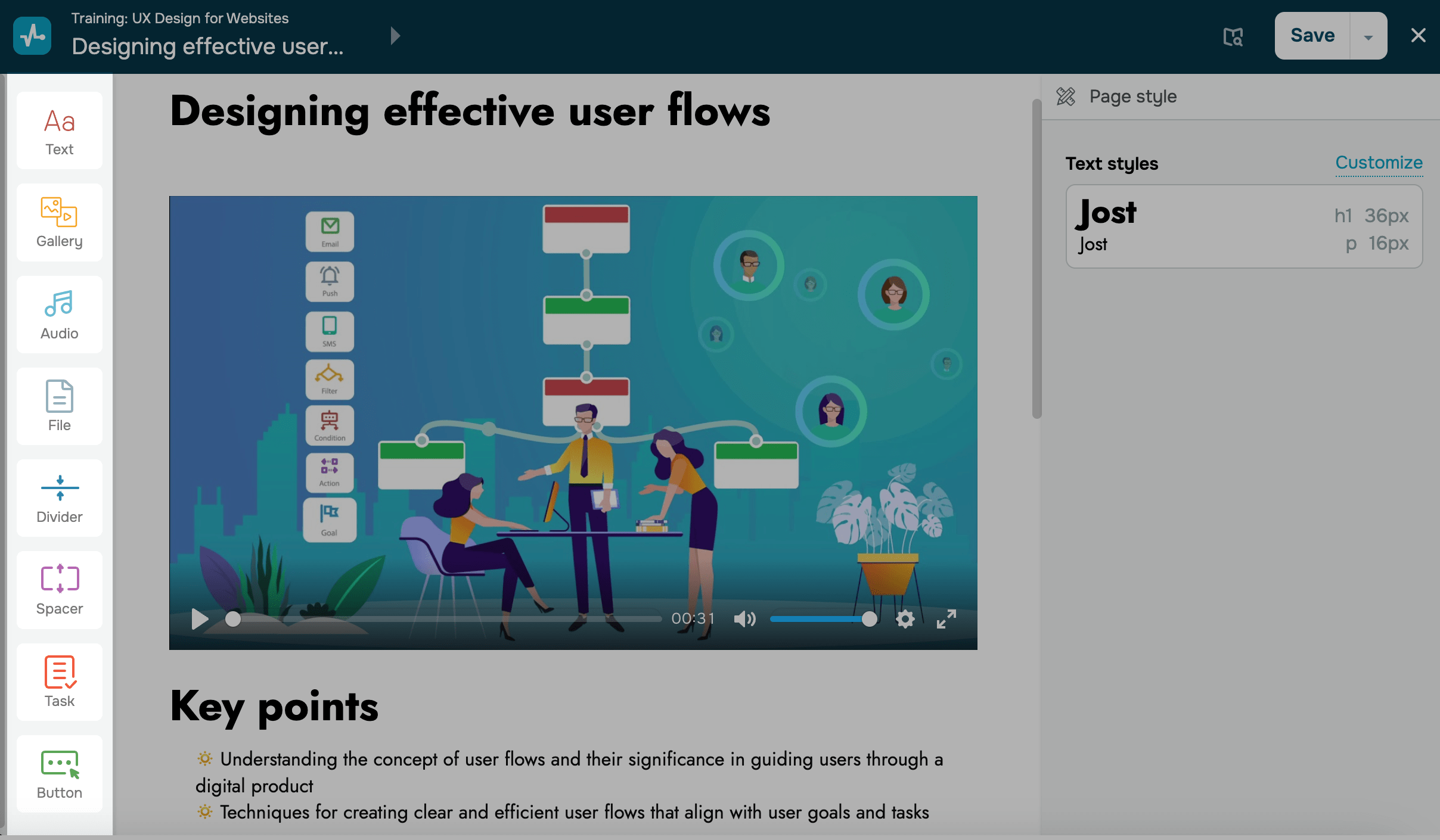Insert a Gallery element
The image size is (1440, 840).
[x=60, y=223]
